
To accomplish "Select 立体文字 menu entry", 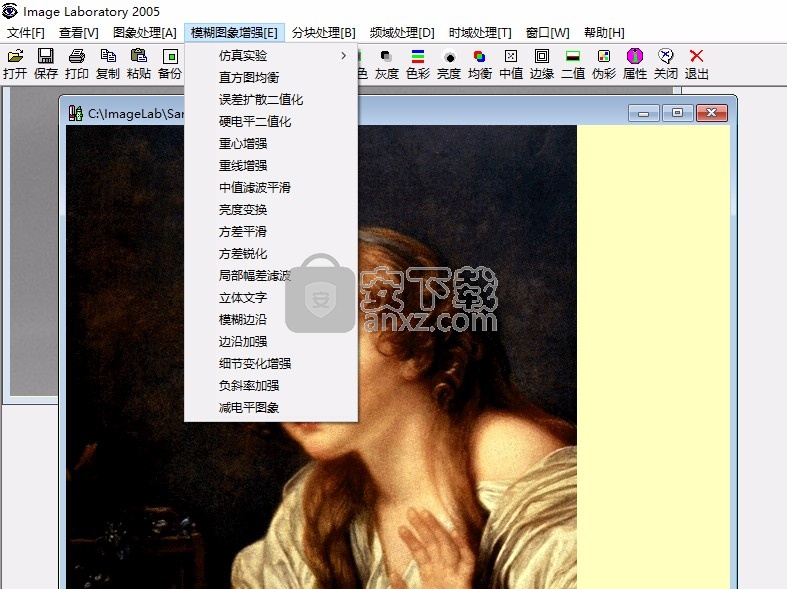I will click(271, 298).
